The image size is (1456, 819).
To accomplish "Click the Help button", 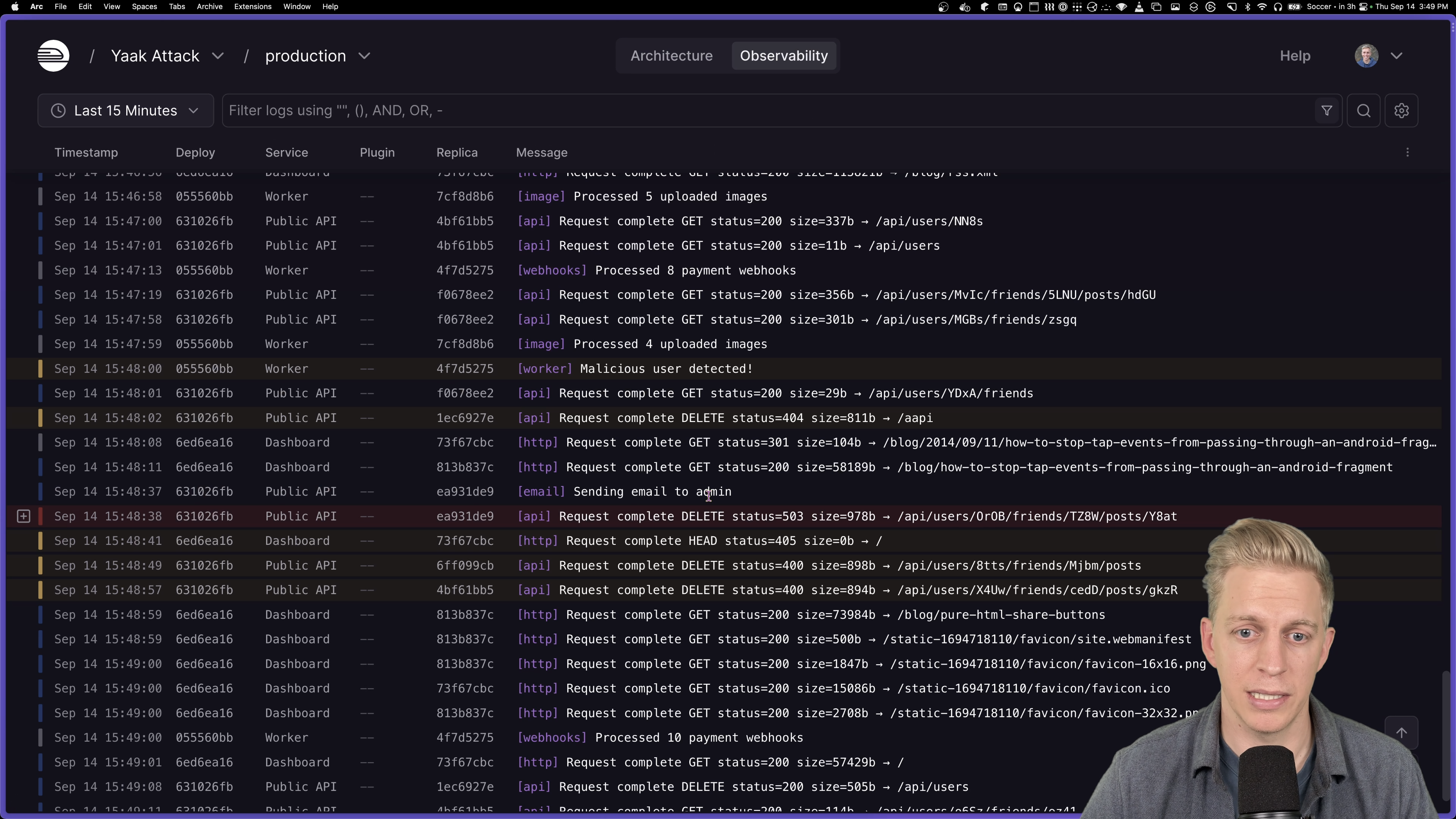I will (1295, 55).
